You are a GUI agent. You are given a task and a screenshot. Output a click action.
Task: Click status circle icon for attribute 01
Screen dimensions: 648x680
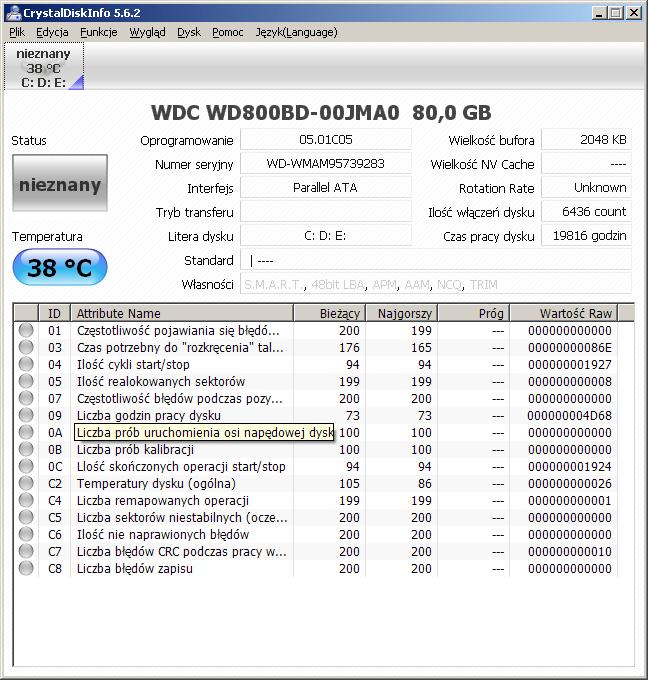[x=26, y=330]
